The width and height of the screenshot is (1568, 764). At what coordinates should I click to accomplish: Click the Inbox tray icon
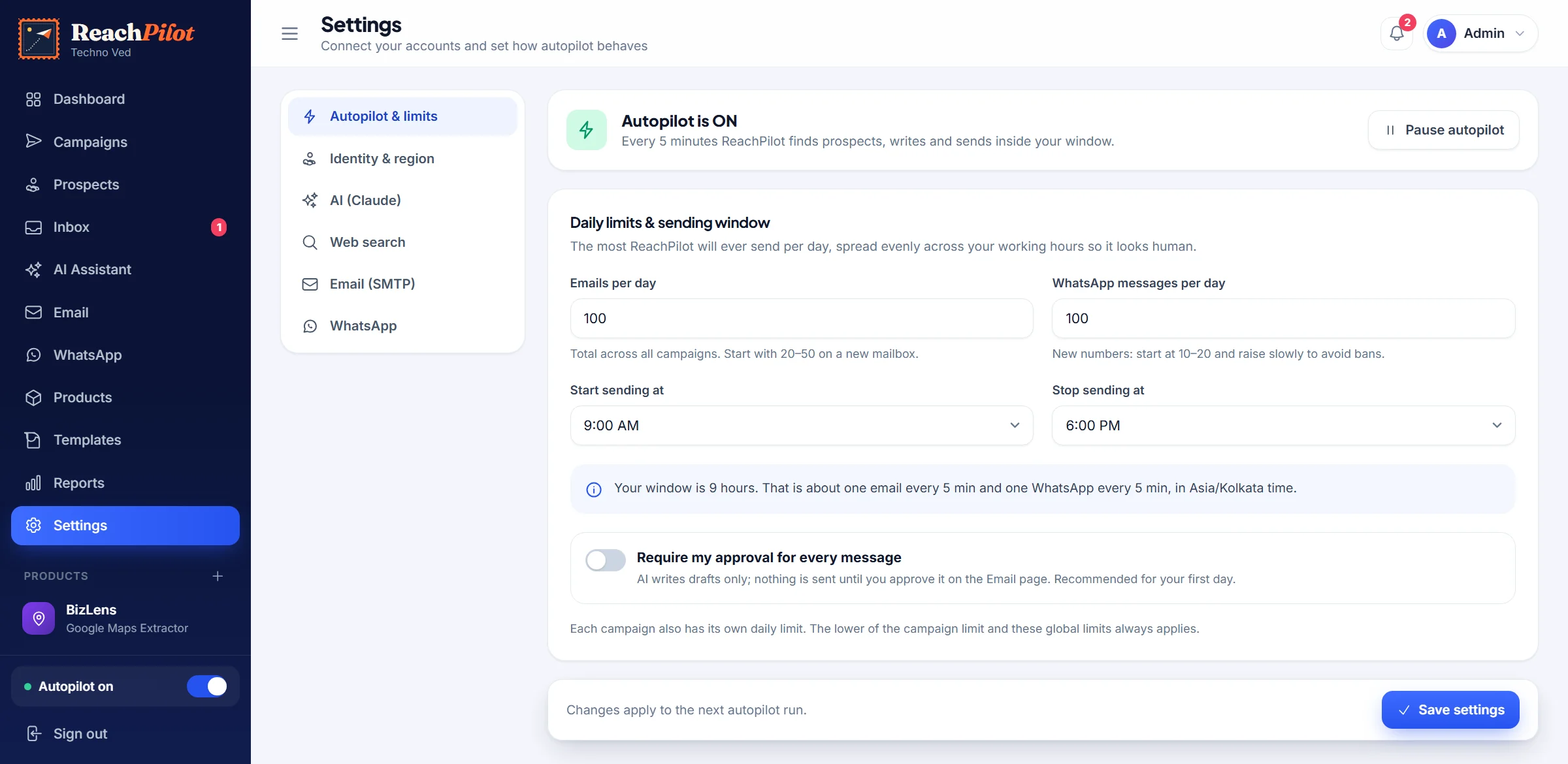coord(33,227)
